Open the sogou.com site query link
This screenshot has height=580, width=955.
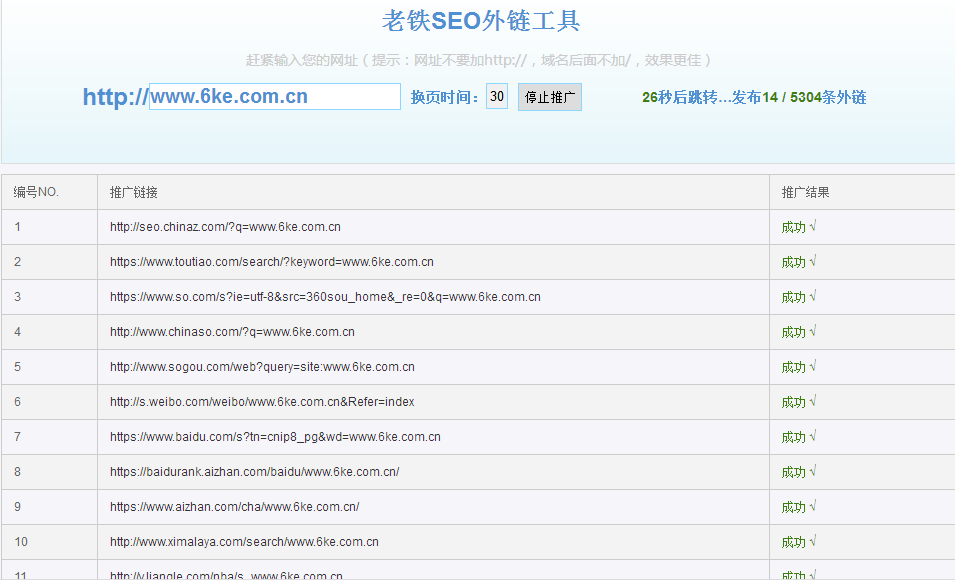[x=262, y=367]
